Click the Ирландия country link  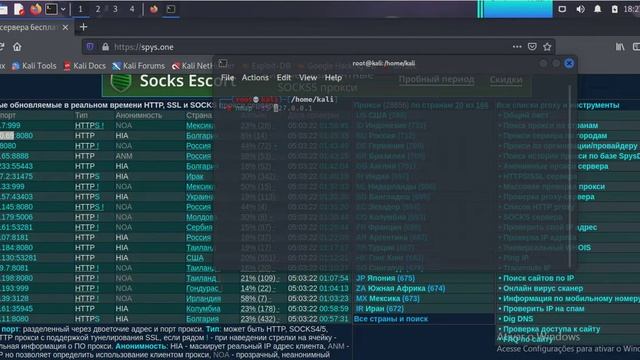203,298
